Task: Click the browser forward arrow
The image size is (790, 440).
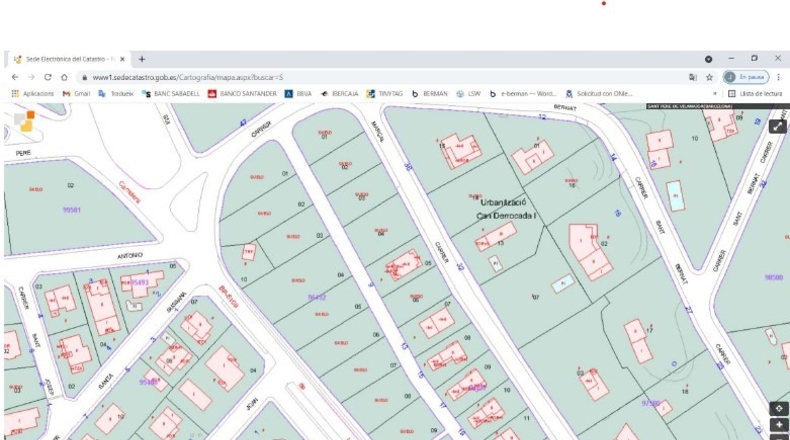Action: coord(31,77)
